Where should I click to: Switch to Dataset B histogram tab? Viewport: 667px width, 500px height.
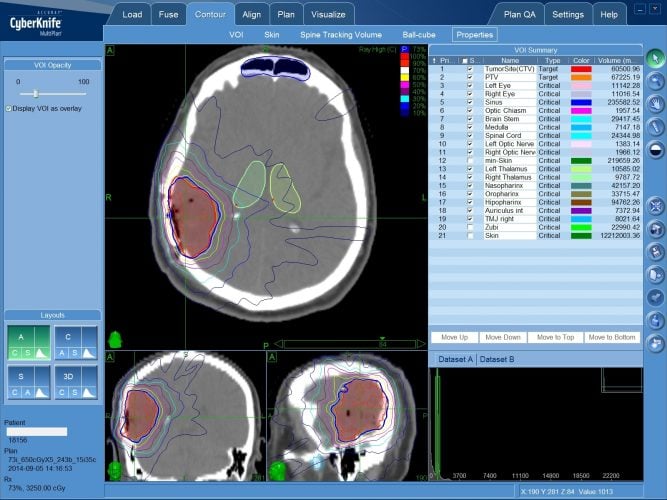tap(497, 358)
